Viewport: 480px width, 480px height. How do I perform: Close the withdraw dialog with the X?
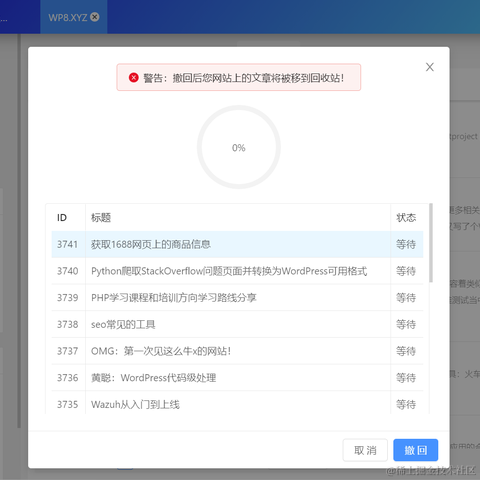click(x=430, y=67)
